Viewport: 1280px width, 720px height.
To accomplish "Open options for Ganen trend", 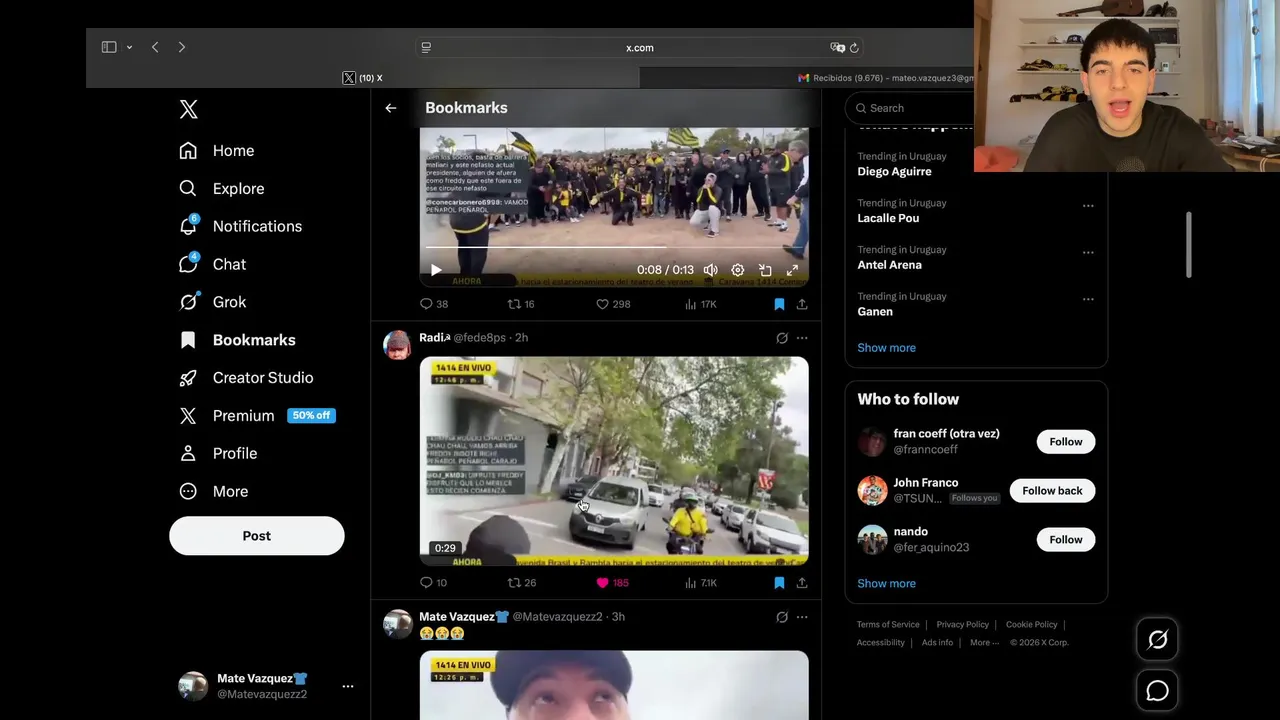I will 1088,299.
